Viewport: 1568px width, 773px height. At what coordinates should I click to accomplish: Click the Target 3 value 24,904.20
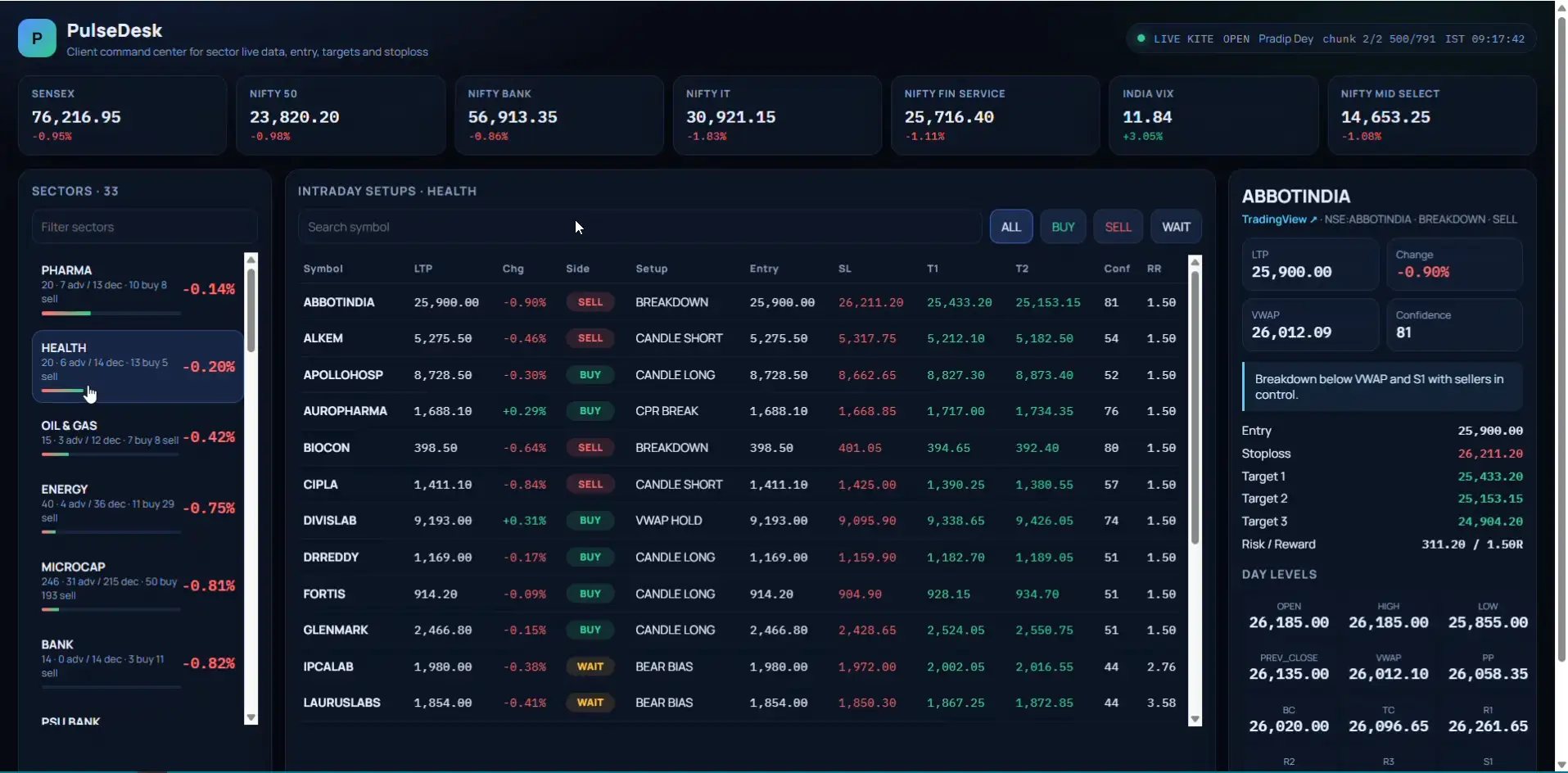coord(1489,522)
